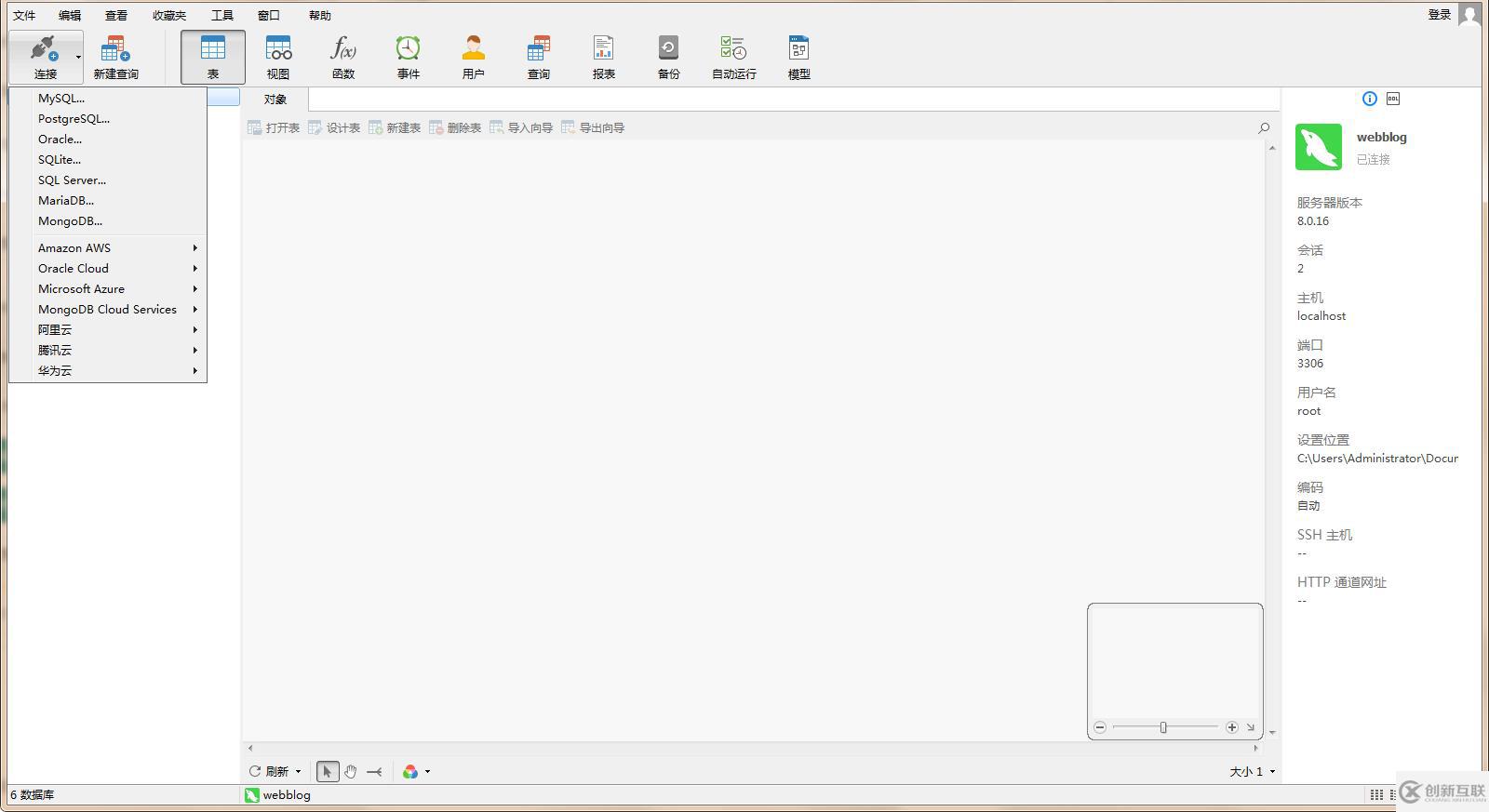
Task: Choose MySQL... connection option
Action: click(108, 98)
